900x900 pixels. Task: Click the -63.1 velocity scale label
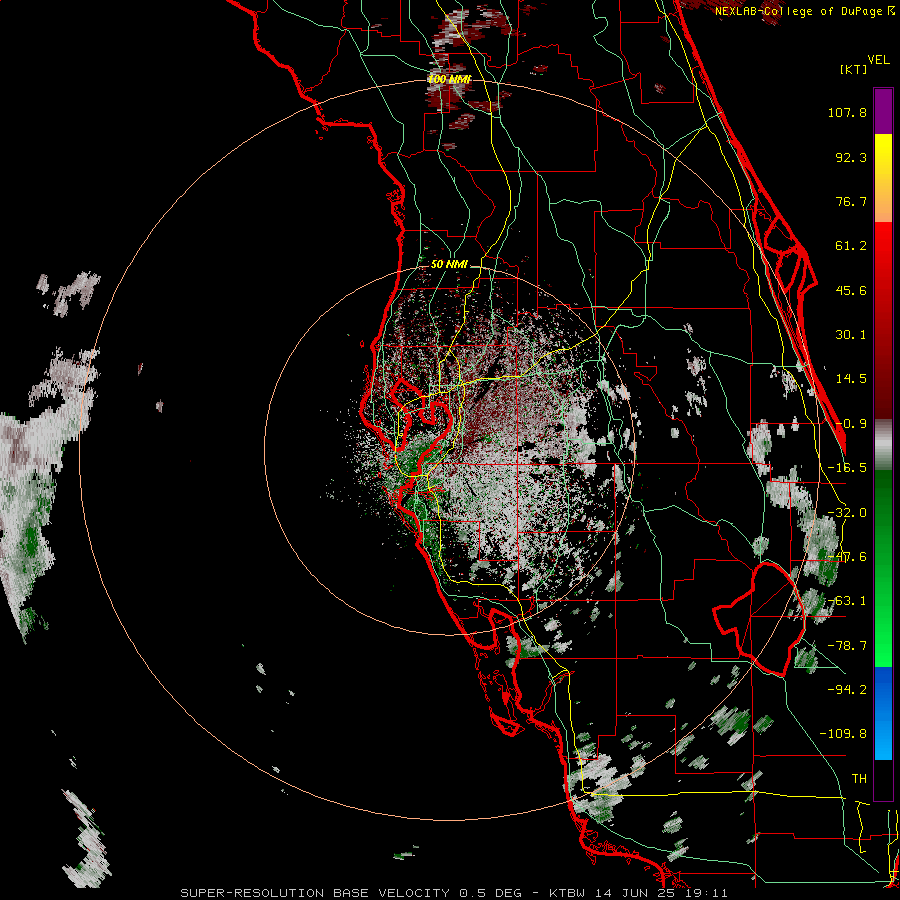tap(847, 601)
